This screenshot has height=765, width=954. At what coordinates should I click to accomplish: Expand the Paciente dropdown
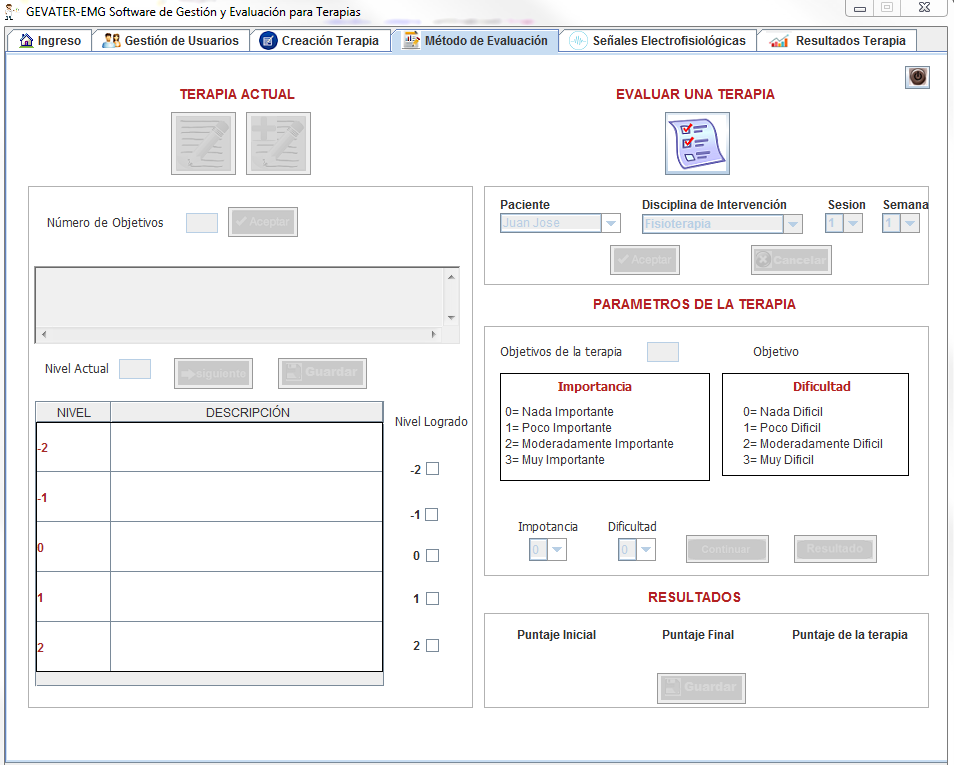(611, 224)
